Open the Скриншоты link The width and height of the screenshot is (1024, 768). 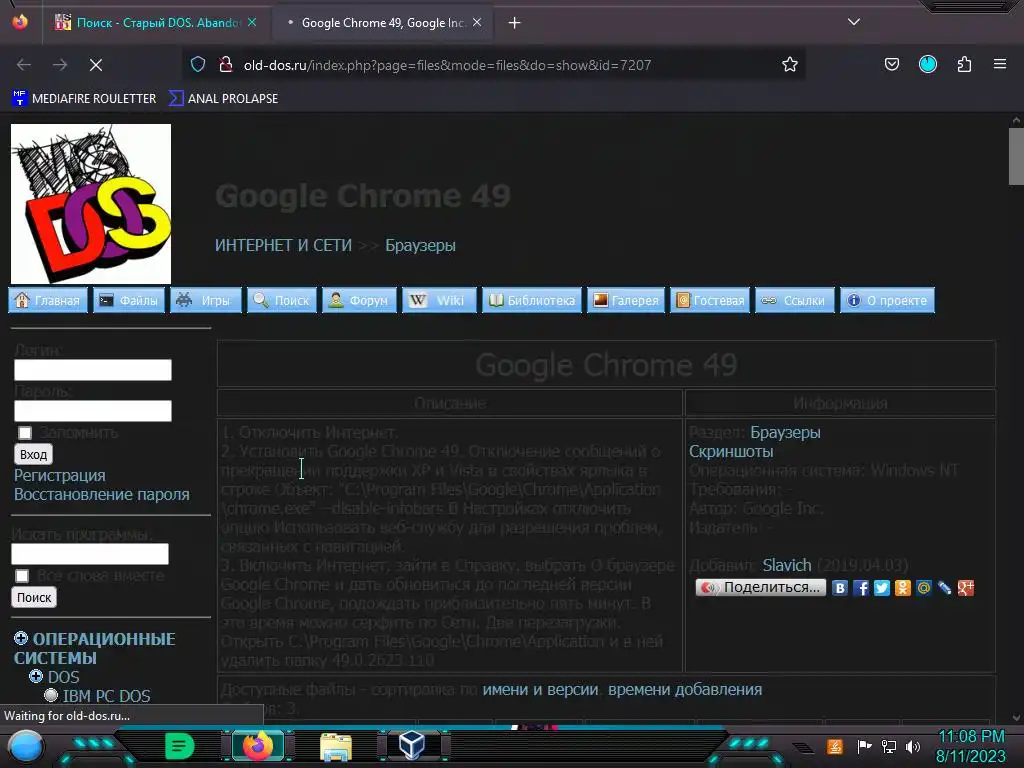(x=731, y=451)
